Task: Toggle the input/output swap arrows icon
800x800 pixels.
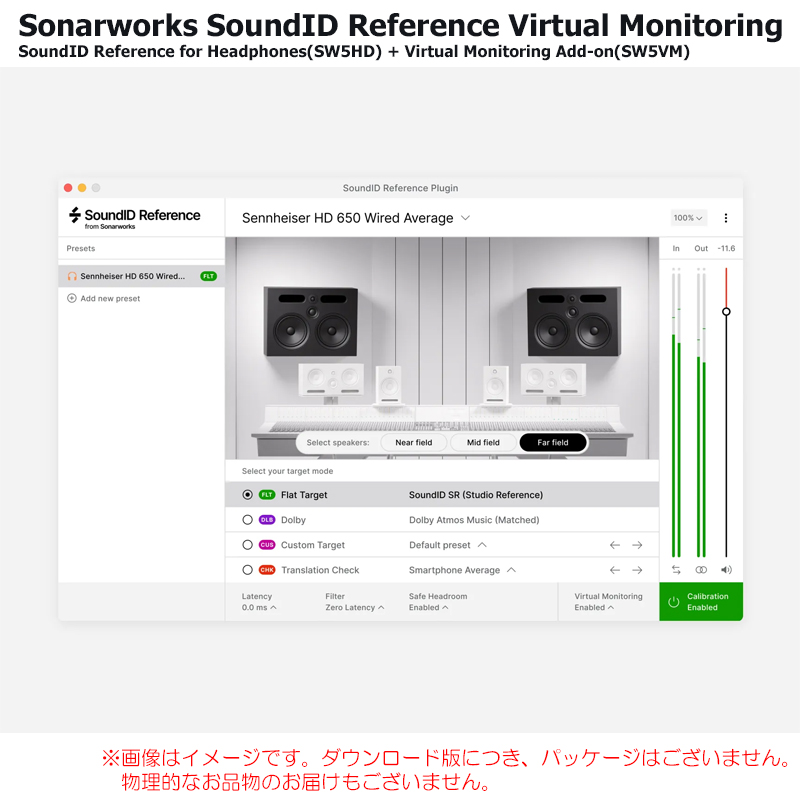Action: click(x=676, y=570)
